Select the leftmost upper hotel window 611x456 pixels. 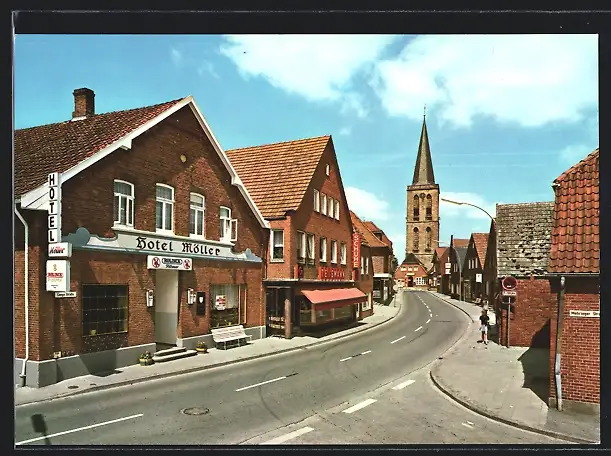point(123,203)
